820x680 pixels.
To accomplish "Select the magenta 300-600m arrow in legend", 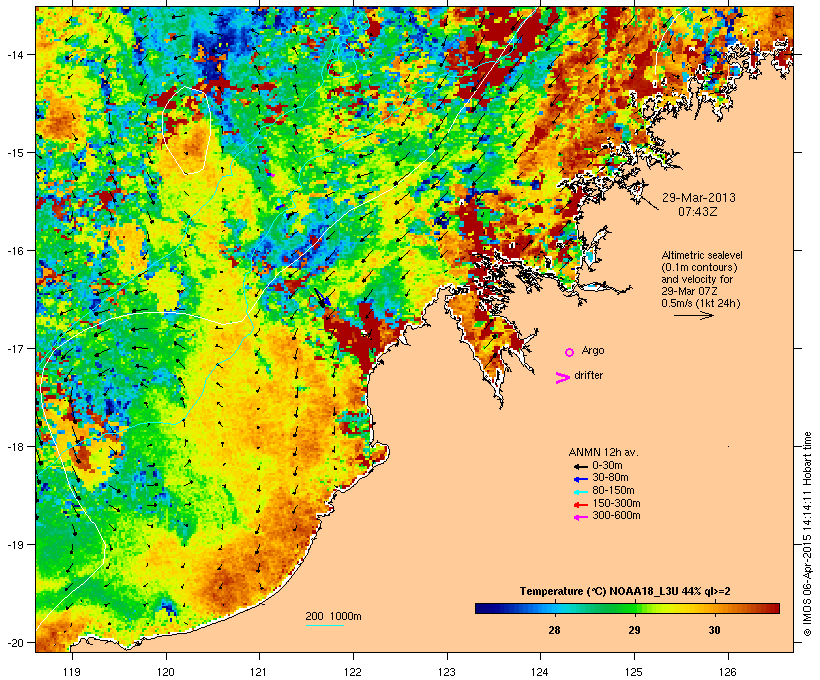I will [580, 517].
